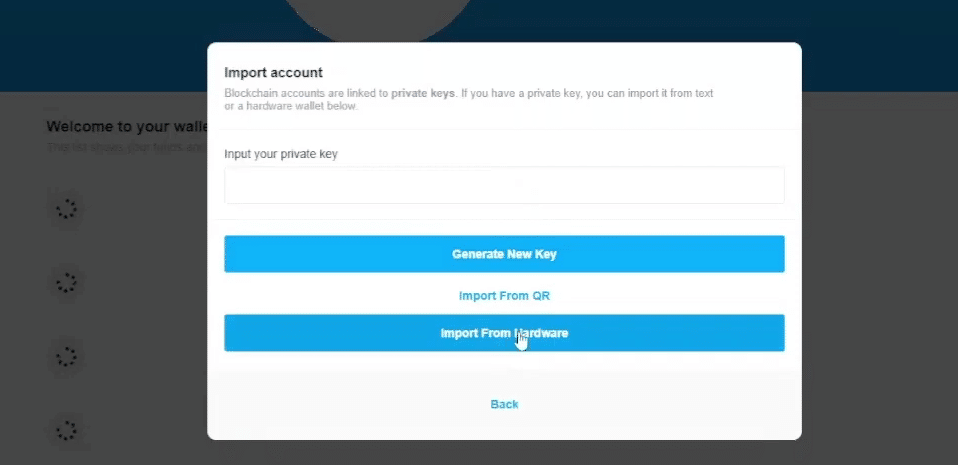Click the subtitle under the Welcome heading

(x=126, y=148)
